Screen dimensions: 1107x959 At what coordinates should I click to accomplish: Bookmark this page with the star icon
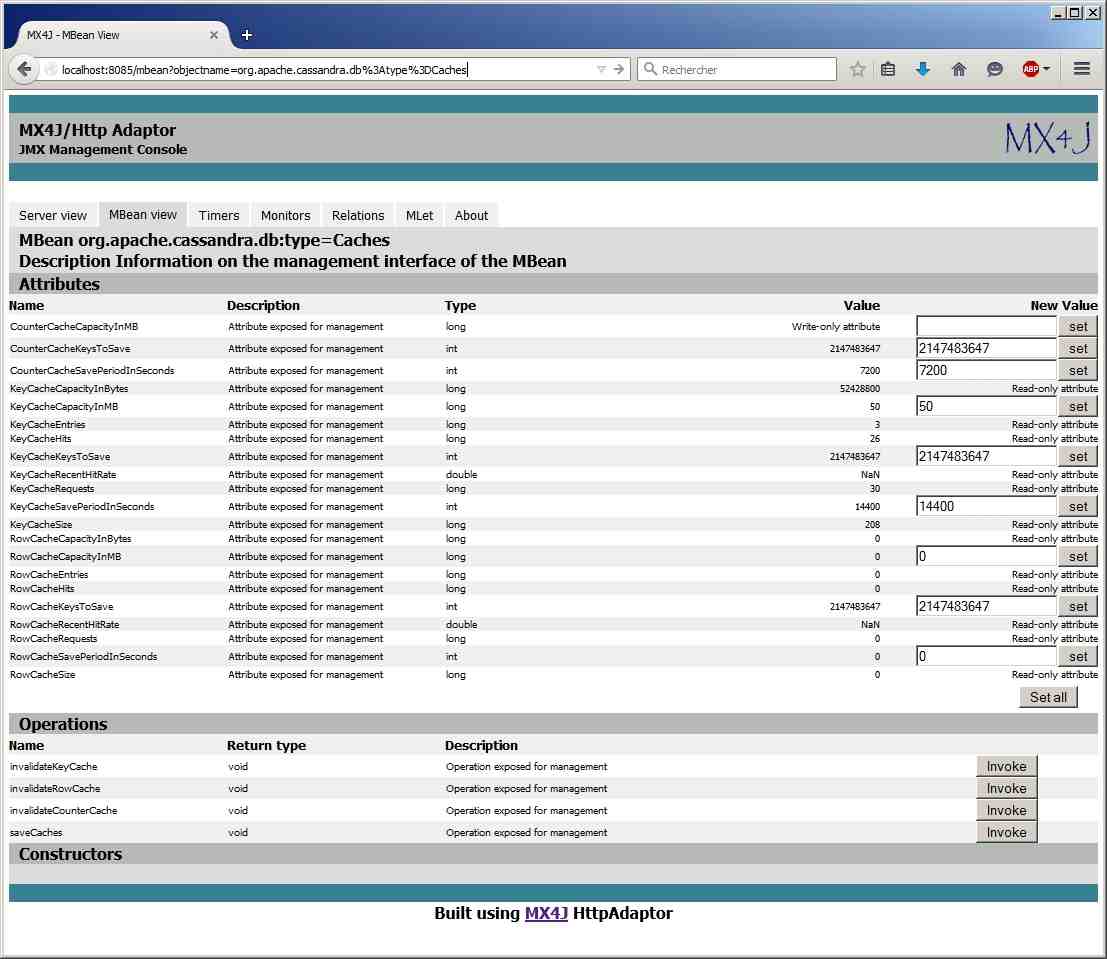tap(857, 69)
